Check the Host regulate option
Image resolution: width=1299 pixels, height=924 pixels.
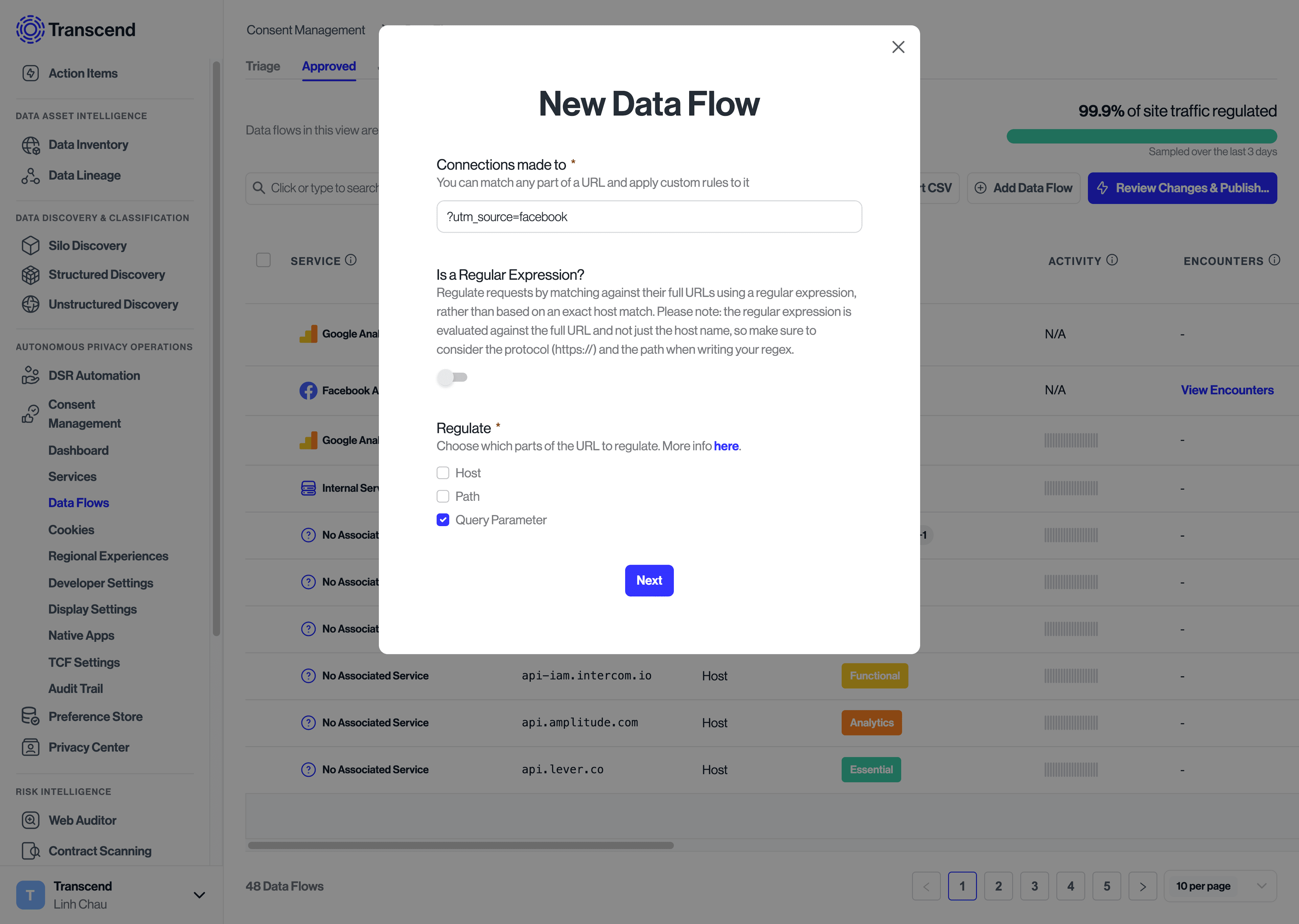442,472
